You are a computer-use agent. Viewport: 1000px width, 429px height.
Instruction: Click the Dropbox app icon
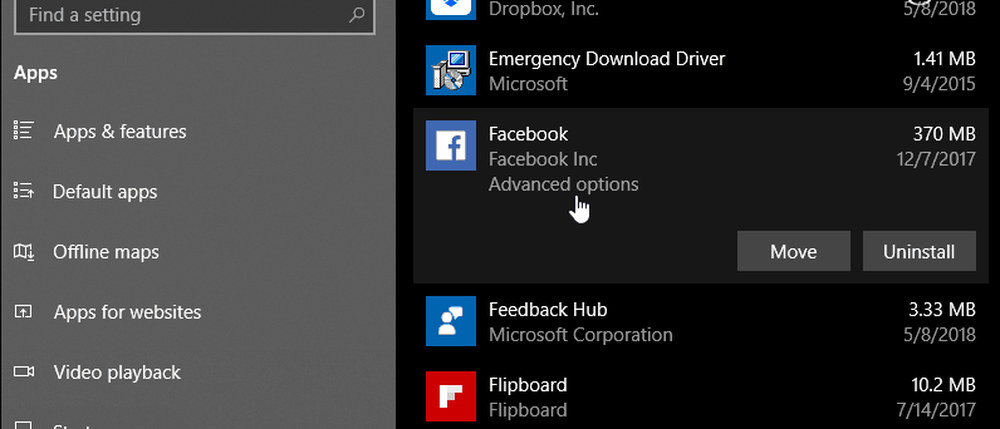point(450,10)
